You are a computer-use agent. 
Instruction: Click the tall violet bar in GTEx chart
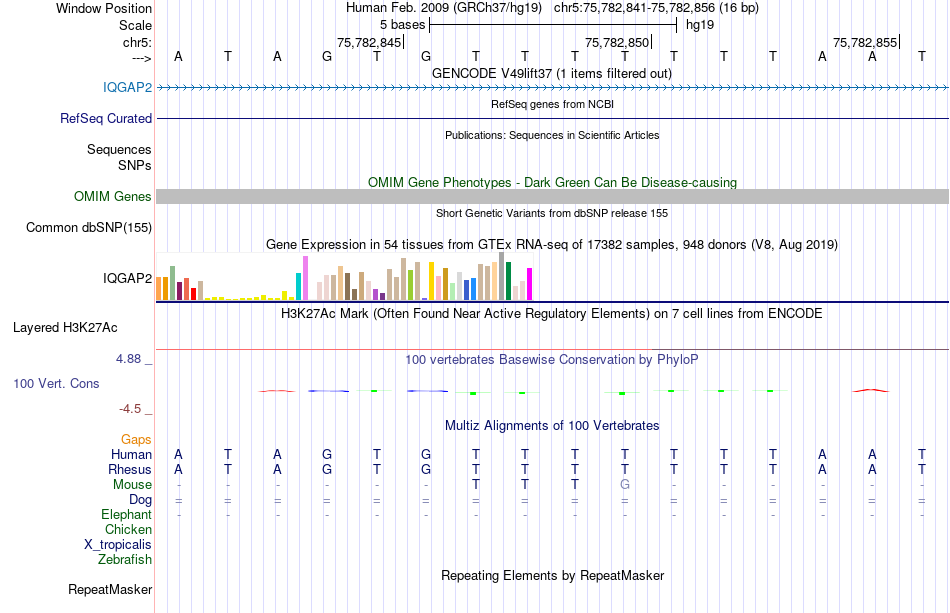point(305,278)
